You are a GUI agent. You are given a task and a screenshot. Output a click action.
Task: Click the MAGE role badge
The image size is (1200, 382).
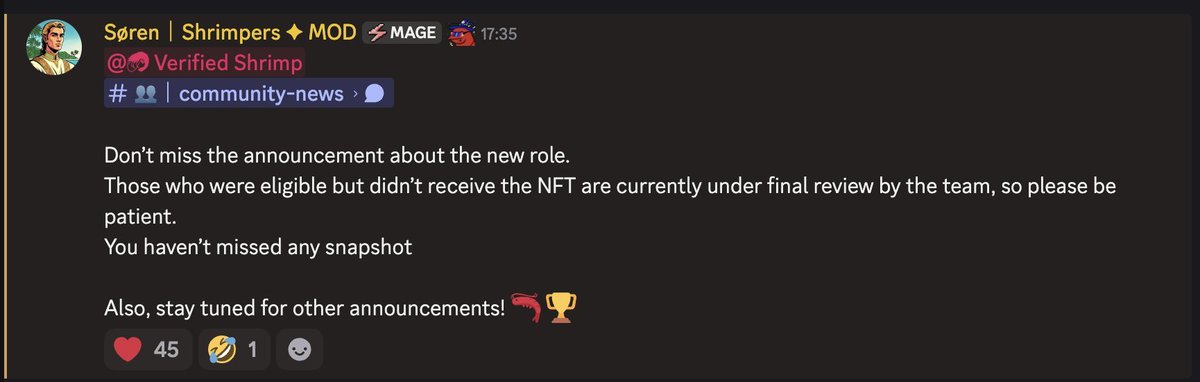pyautogui.click(x=401, y=33)
